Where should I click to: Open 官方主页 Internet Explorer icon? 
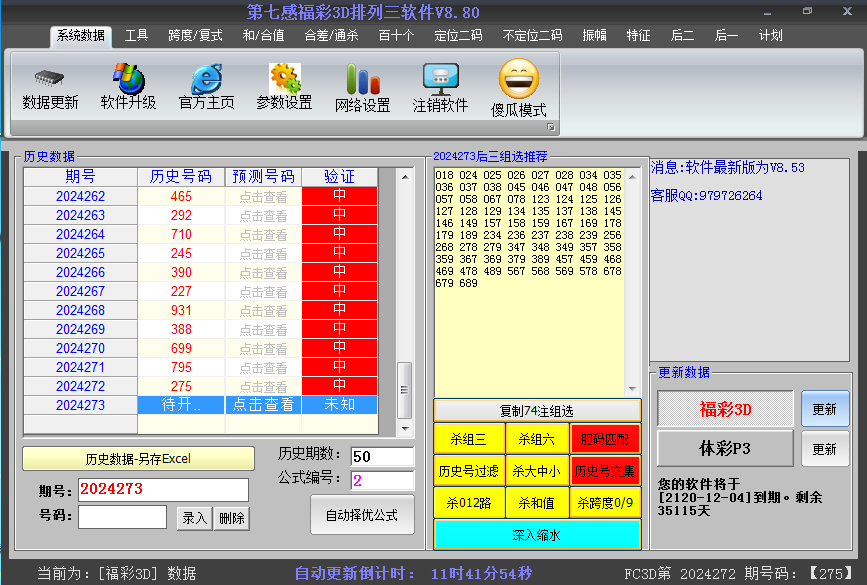click(x=206, y=79)
